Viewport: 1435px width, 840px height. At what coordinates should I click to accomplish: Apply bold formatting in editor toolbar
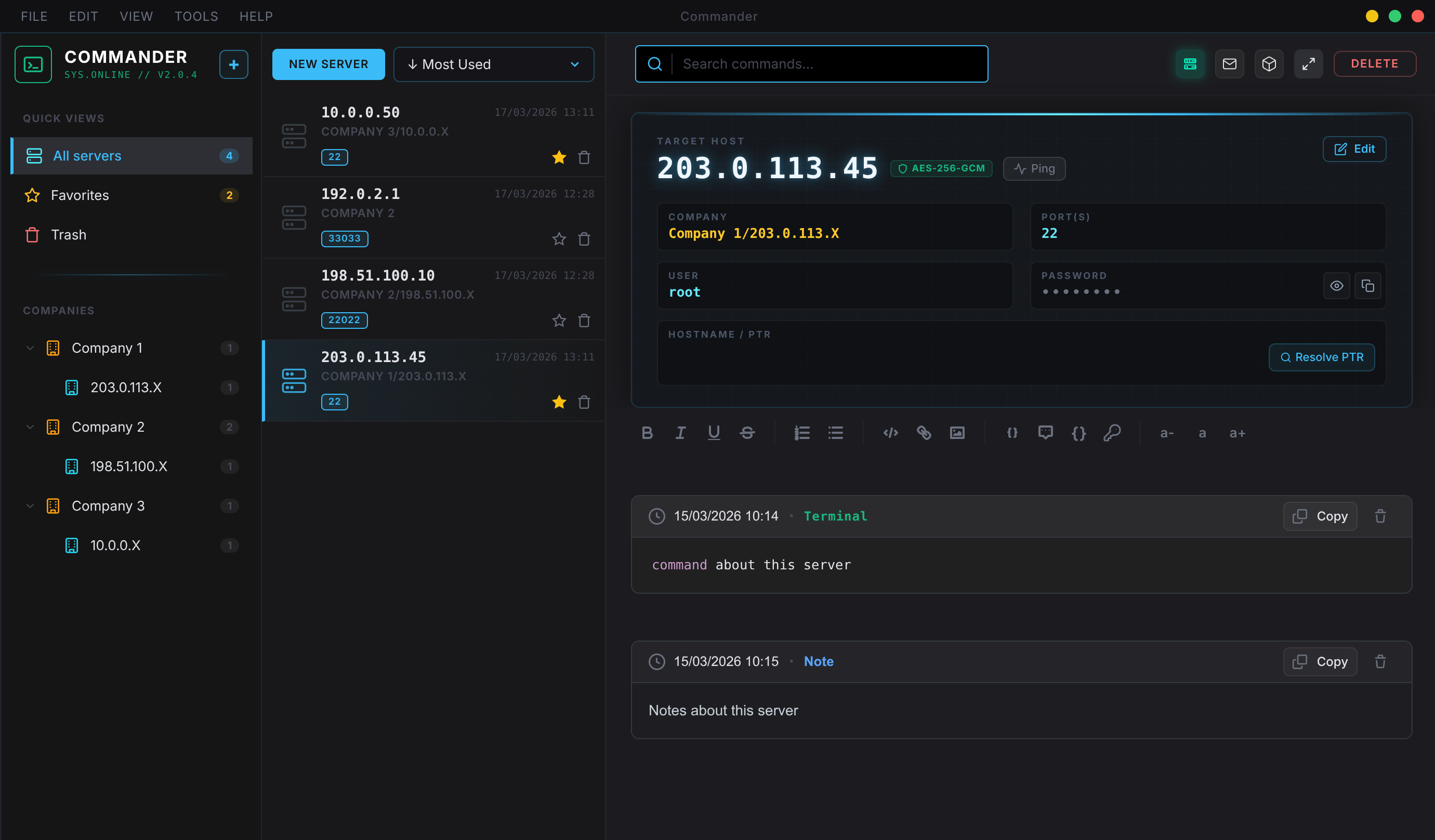coord(647,433)
